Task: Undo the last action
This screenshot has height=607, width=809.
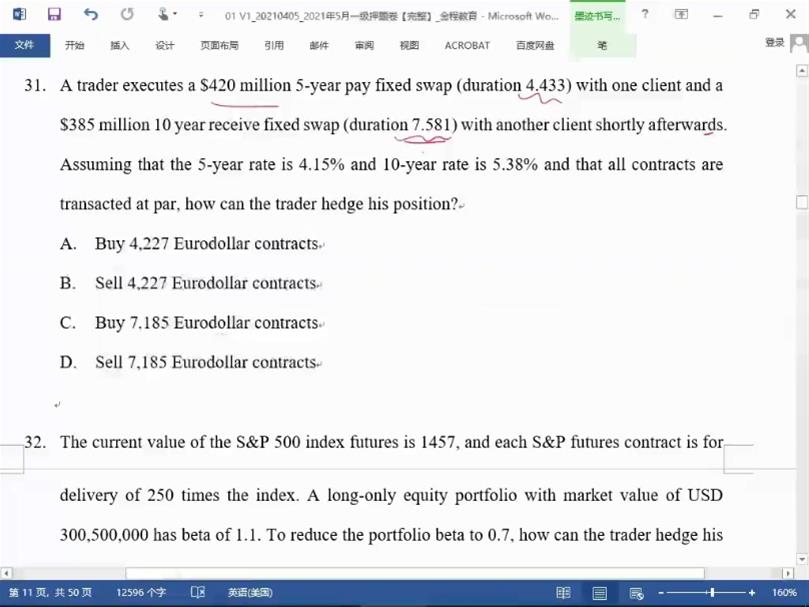Action: [90, 14]
